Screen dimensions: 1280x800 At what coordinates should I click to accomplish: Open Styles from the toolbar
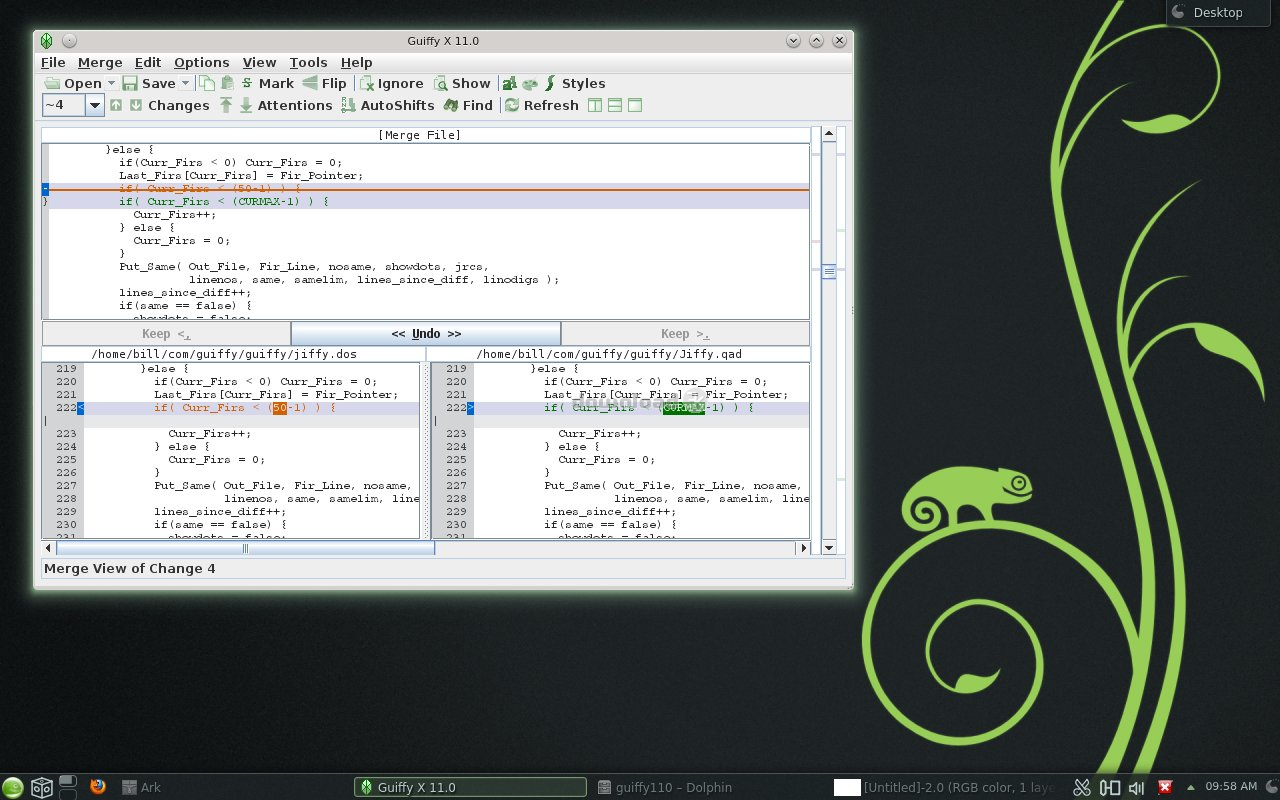(x=575, y=84)
